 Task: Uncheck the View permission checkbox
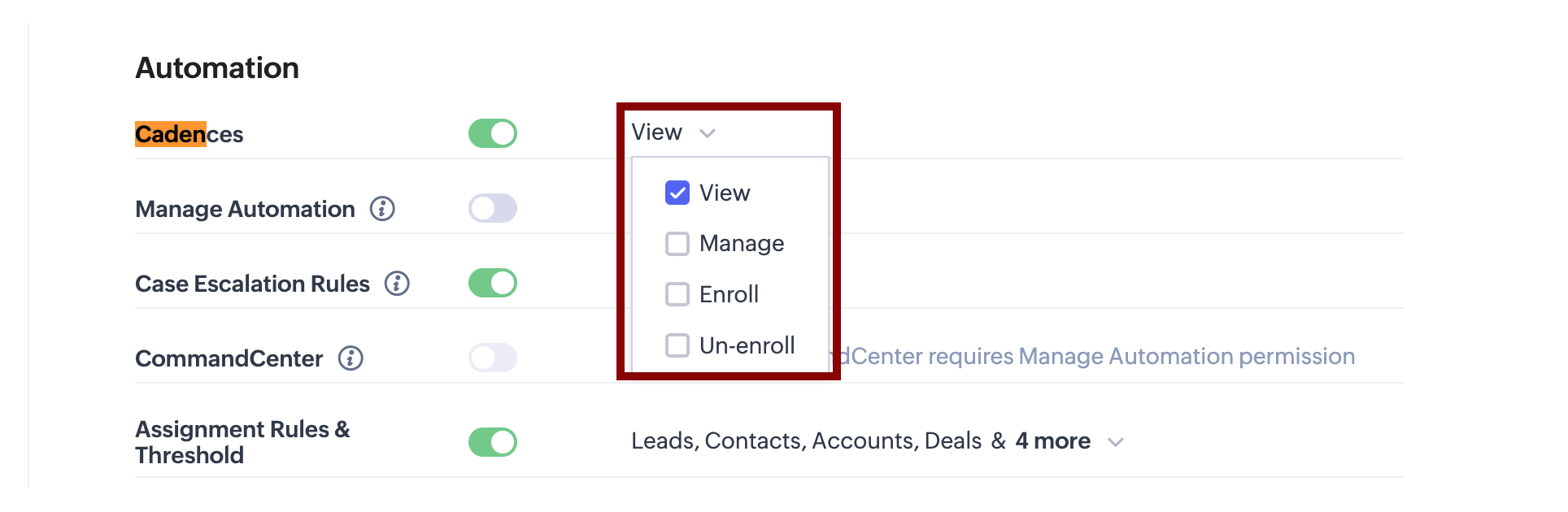677,193
